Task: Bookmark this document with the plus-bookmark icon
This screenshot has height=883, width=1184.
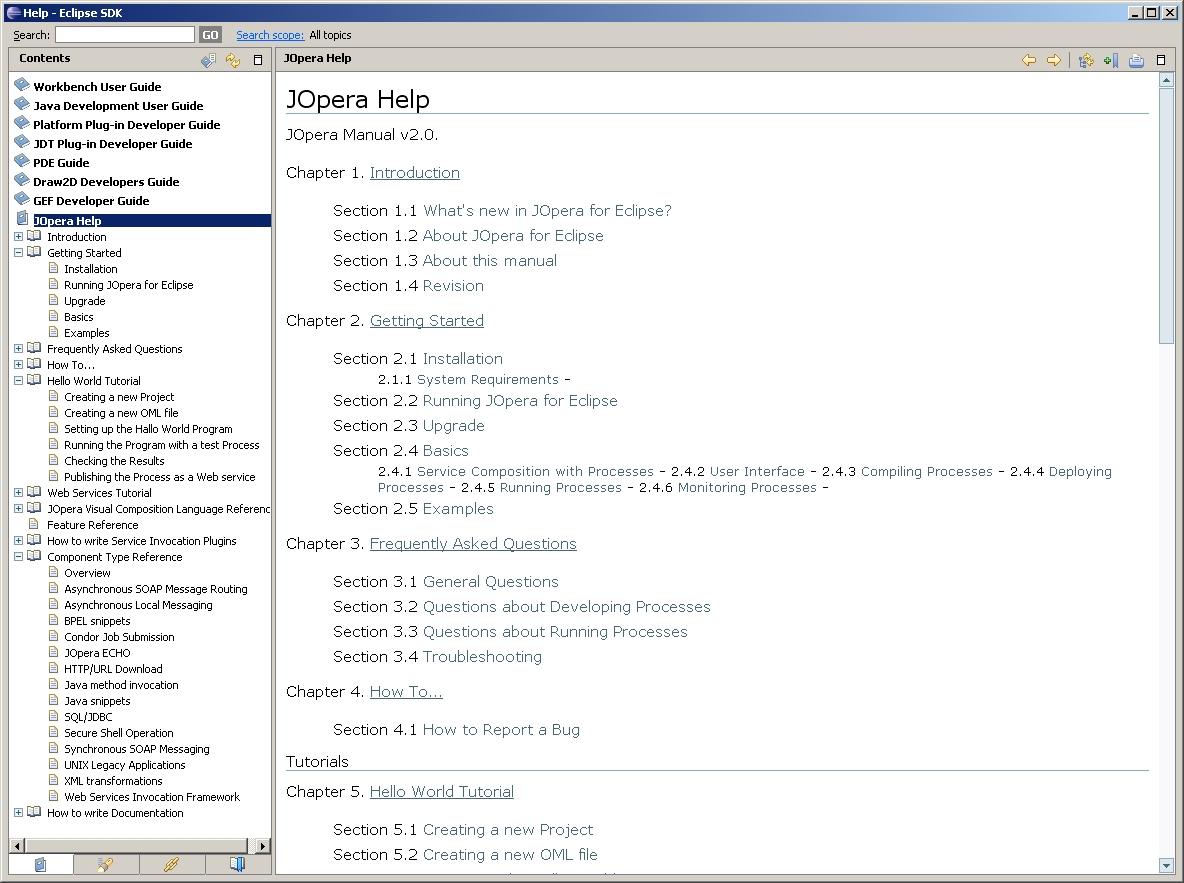Action: (x=1111, y=60)
